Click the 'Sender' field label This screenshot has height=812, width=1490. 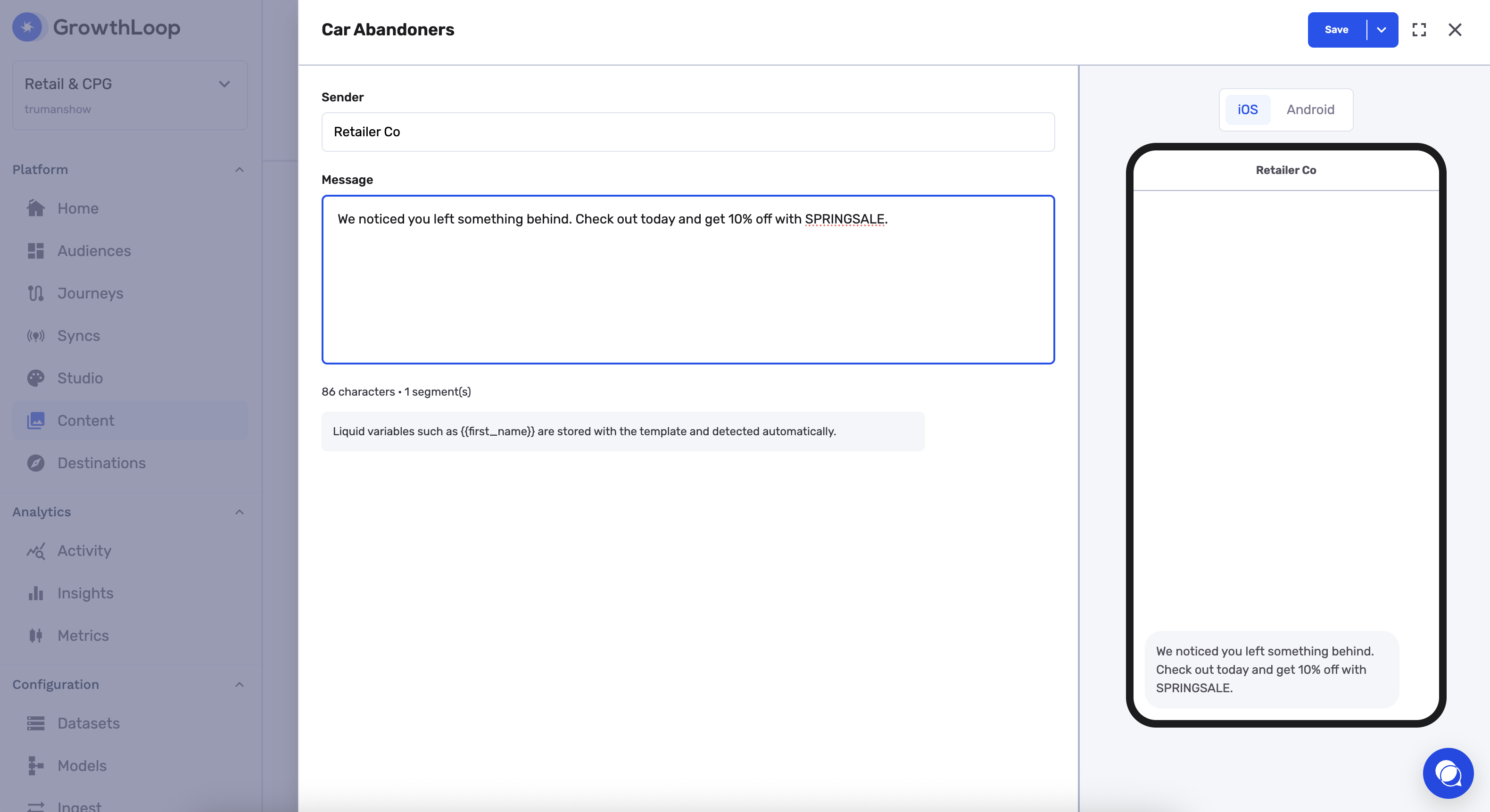point(342,97)
